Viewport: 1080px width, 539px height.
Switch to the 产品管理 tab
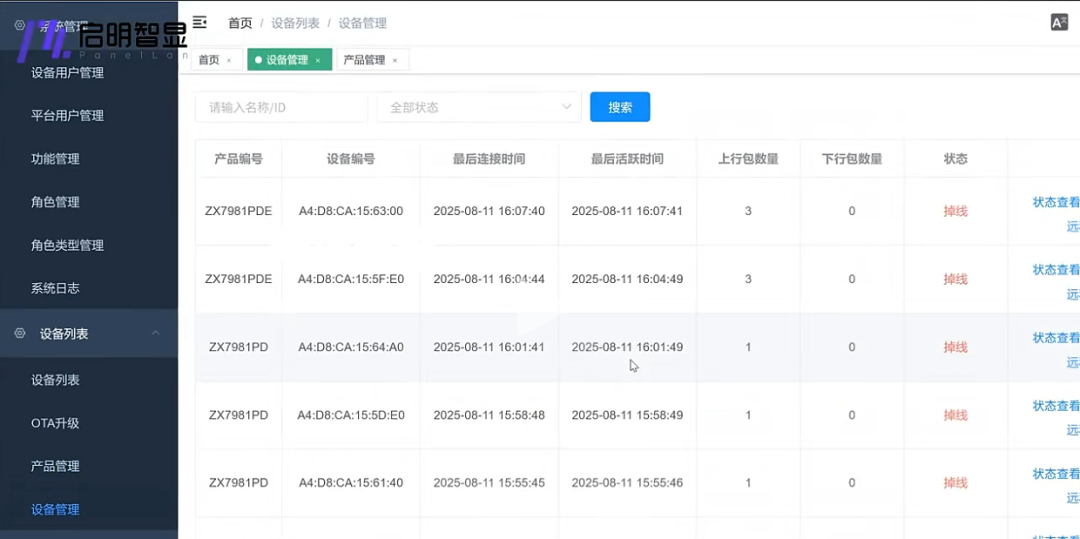(x=364, y=60)
